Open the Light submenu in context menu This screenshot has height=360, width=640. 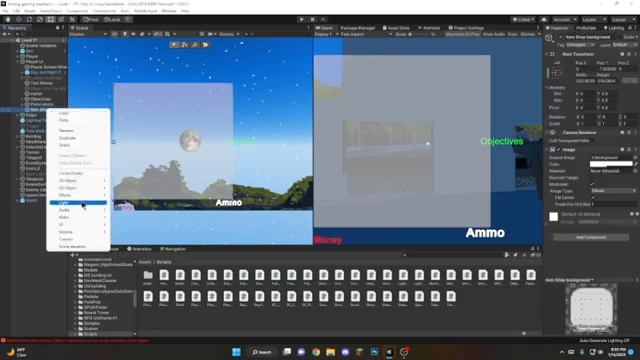(x=78, y=203)
